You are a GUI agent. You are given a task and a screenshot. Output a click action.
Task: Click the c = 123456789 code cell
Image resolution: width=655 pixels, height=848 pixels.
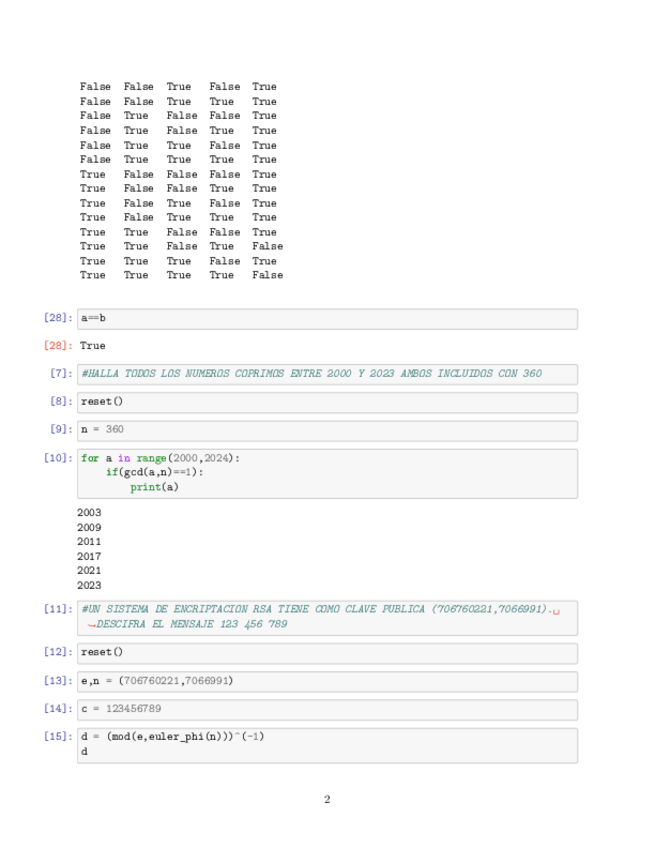click(327, 709)
